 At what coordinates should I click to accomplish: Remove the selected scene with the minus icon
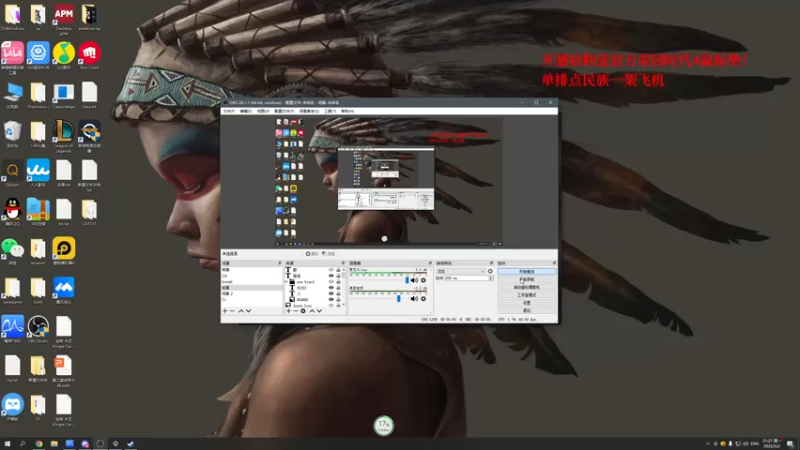(x=232, y=311)
